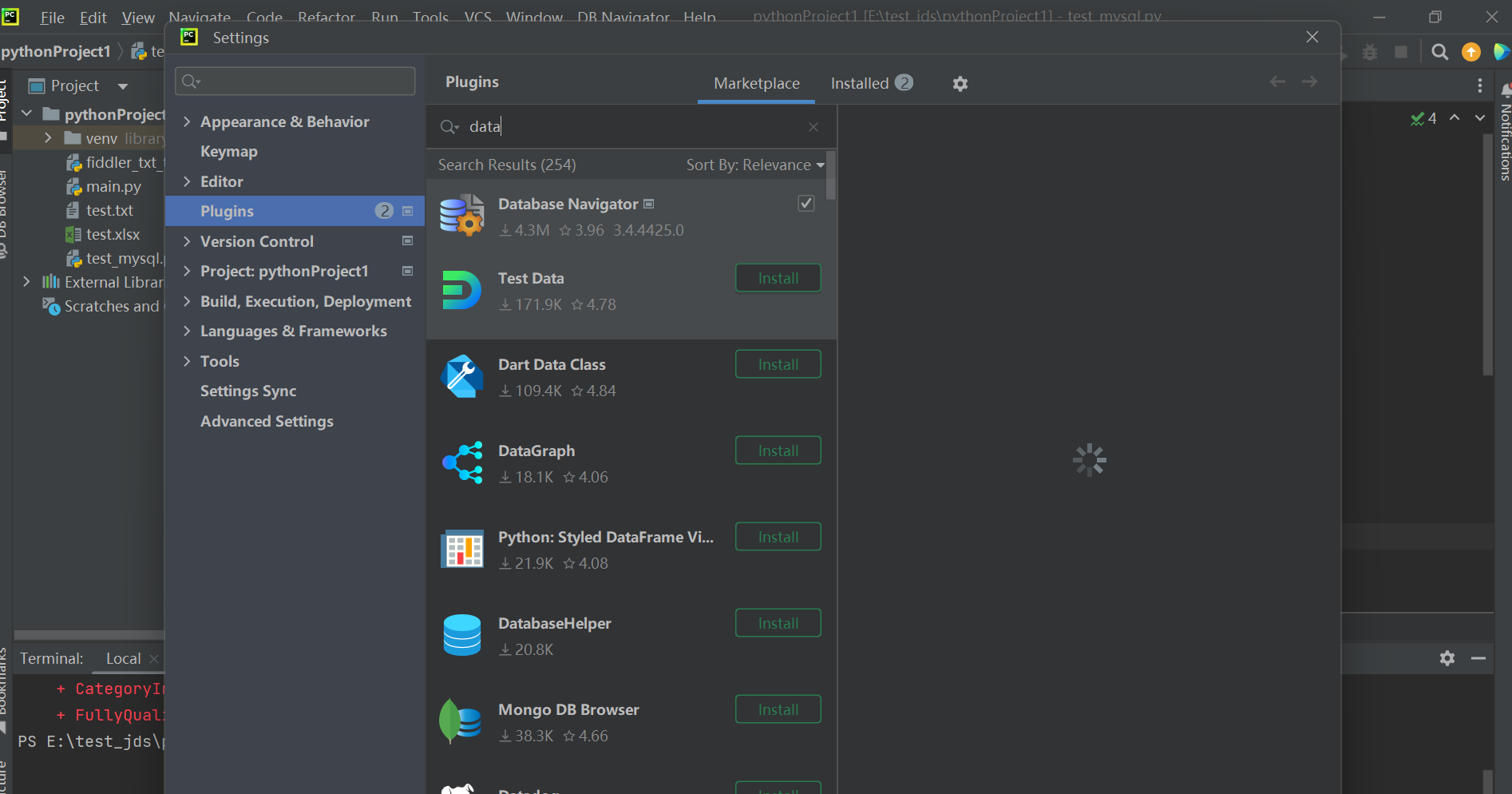Click the inspection checkmark problems indicator
The height and width of the screenshot is (794, 1512).
click(1423, 118)
